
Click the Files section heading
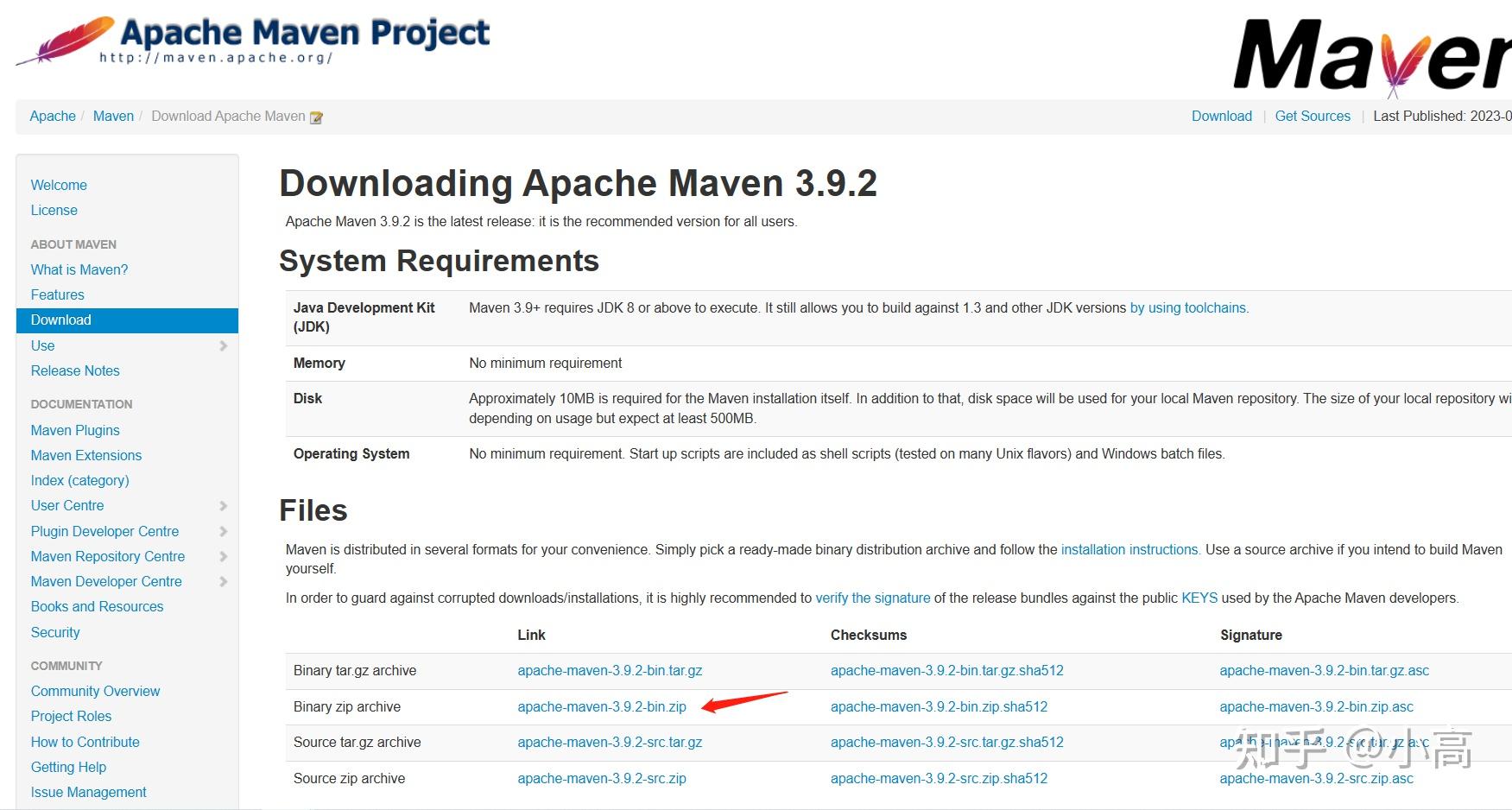click(313, 510)
